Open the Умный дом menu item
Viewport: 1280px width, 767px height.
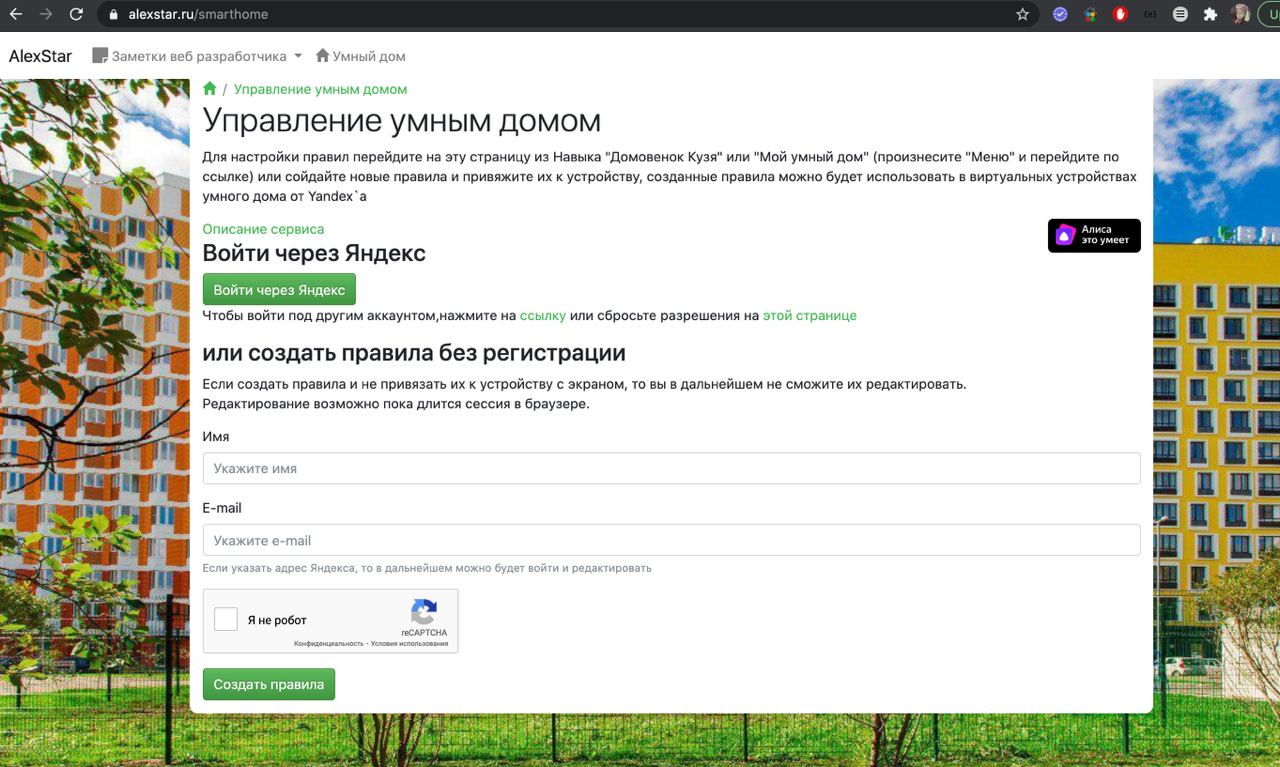point(360,56)
